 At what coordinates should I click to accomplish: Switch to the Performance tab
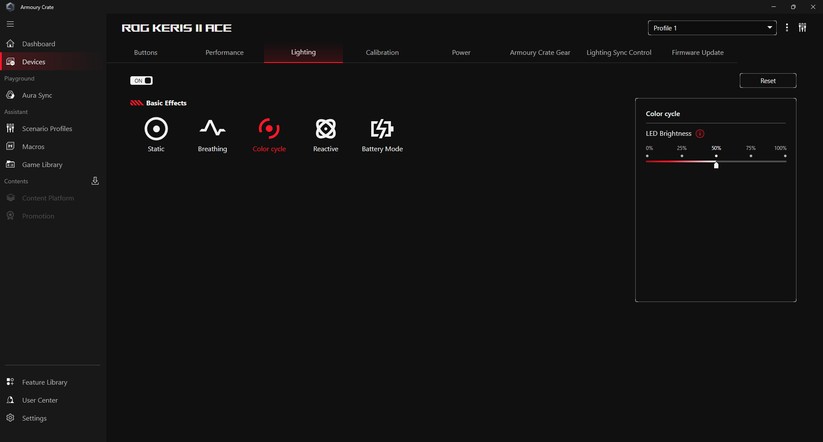224,52
